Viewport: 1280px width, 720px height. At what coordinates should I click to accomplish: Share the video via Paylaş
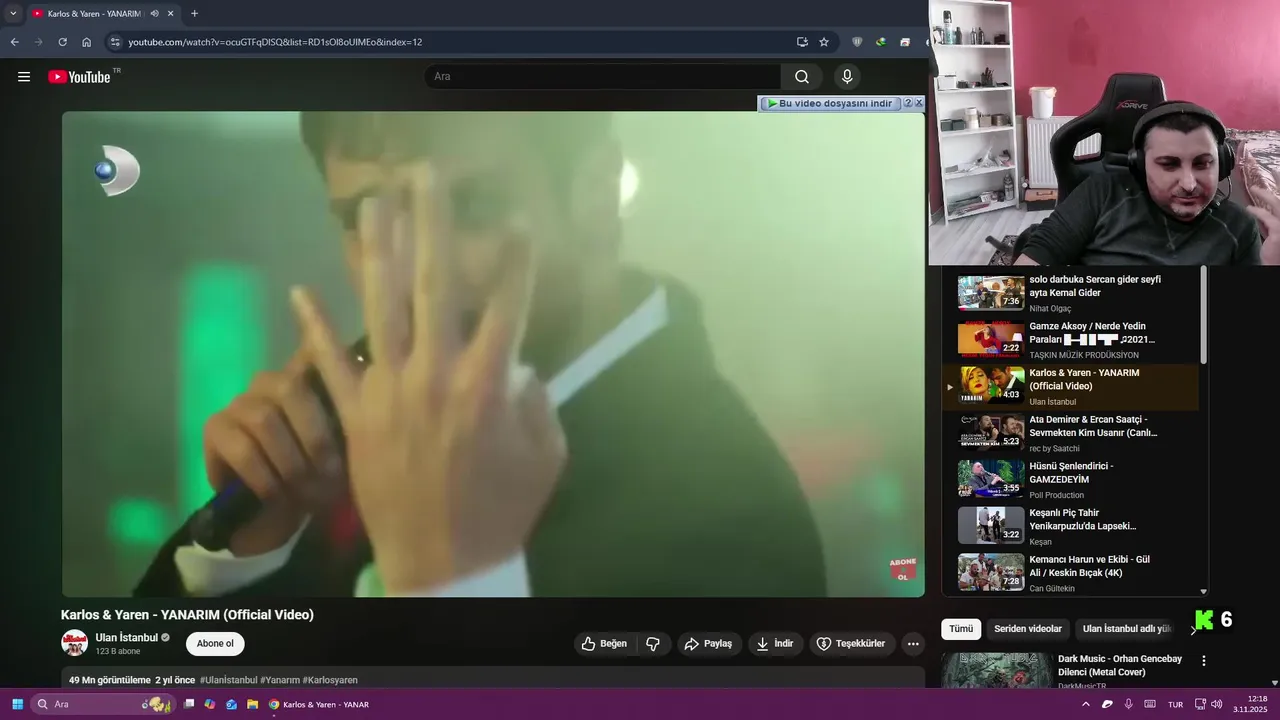(x=707, y=644)
